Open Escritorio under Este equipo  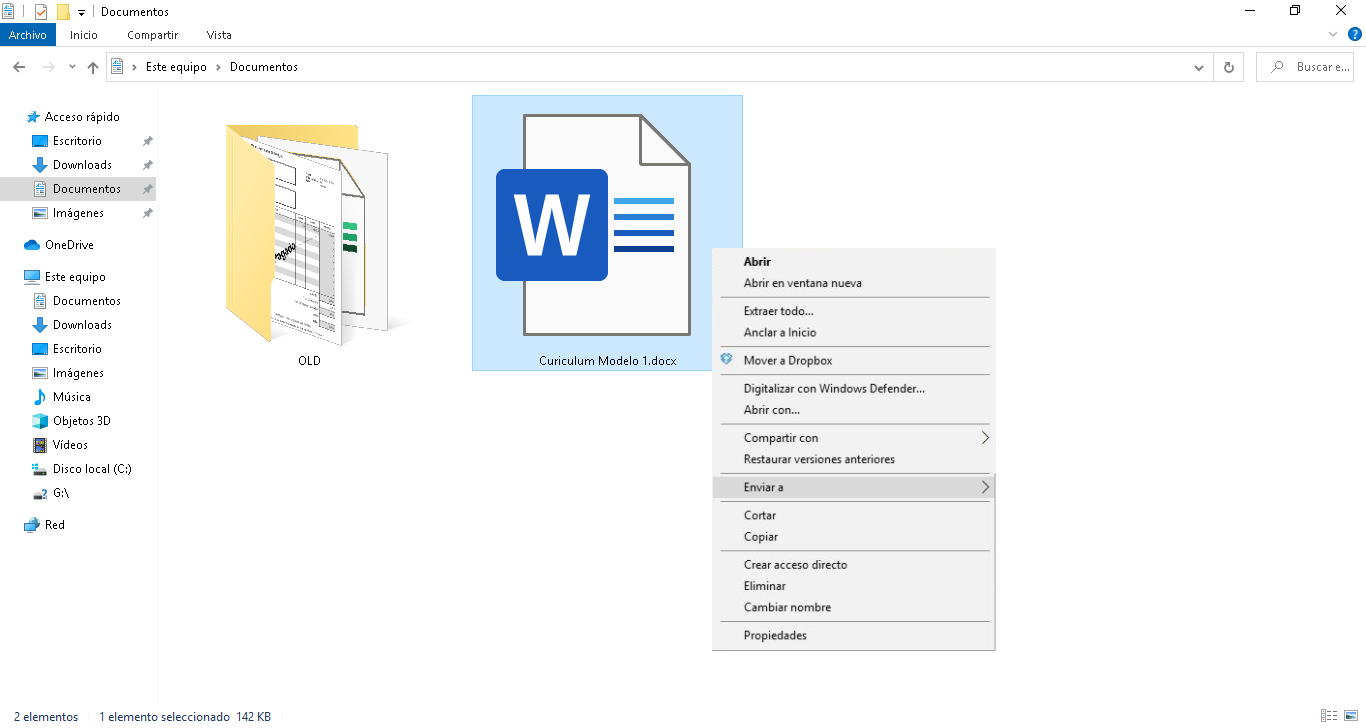pos(77,349)
